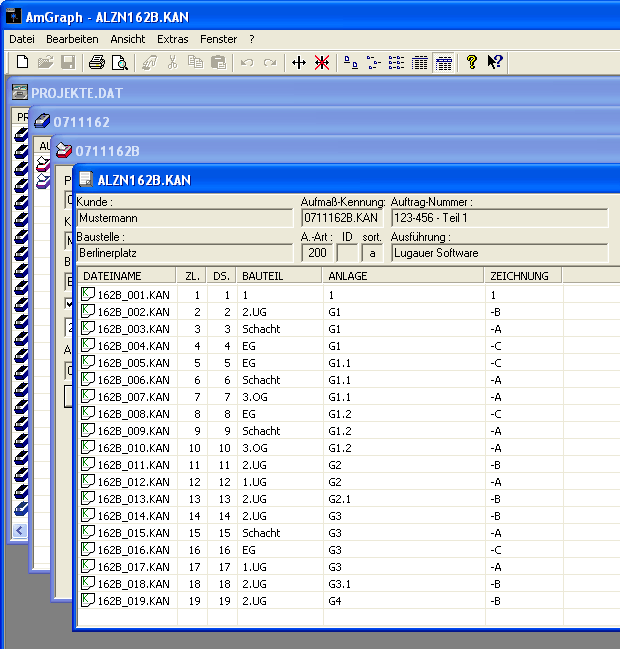
Task: Open the Ansicht menu
Action: click(x=128, y=39)
